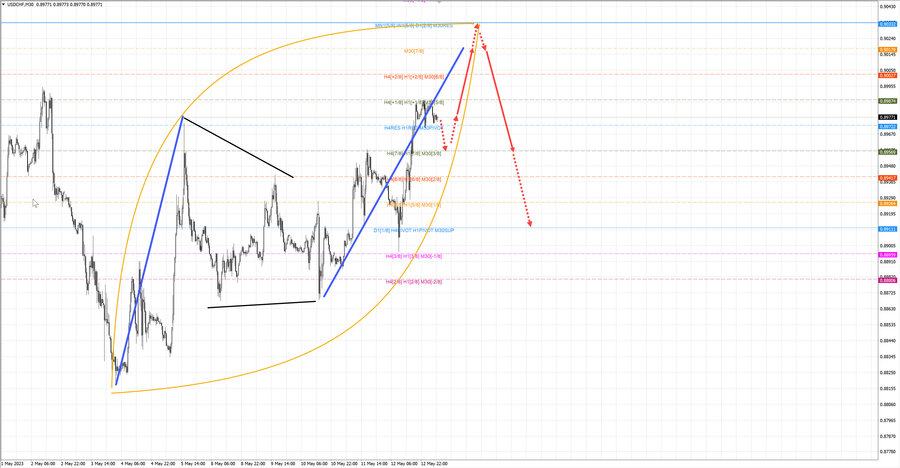Screen dimensions: 900x468
Task: Click the 0.90430 price scale value
Action: click(887, 7)
